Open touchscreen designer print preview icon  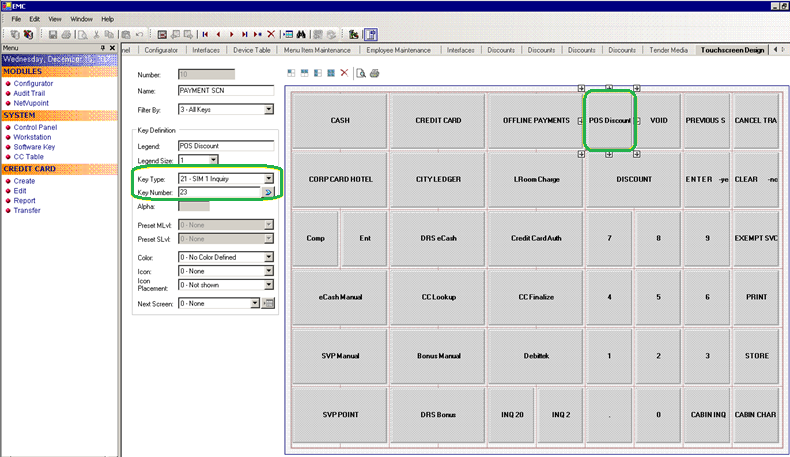(x=361, y=73)
